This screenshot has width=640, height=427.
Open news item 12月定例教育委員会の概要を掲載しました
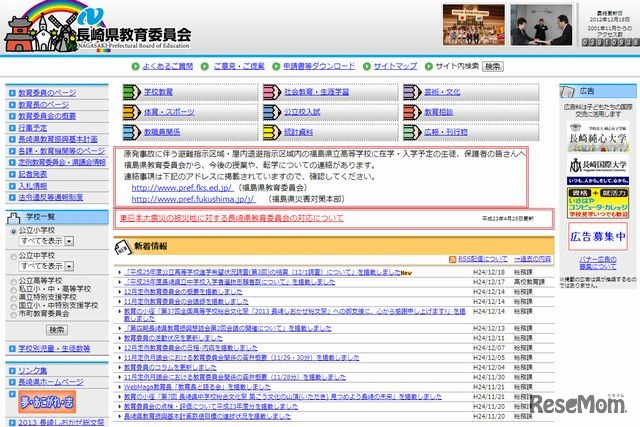point(183,292)
